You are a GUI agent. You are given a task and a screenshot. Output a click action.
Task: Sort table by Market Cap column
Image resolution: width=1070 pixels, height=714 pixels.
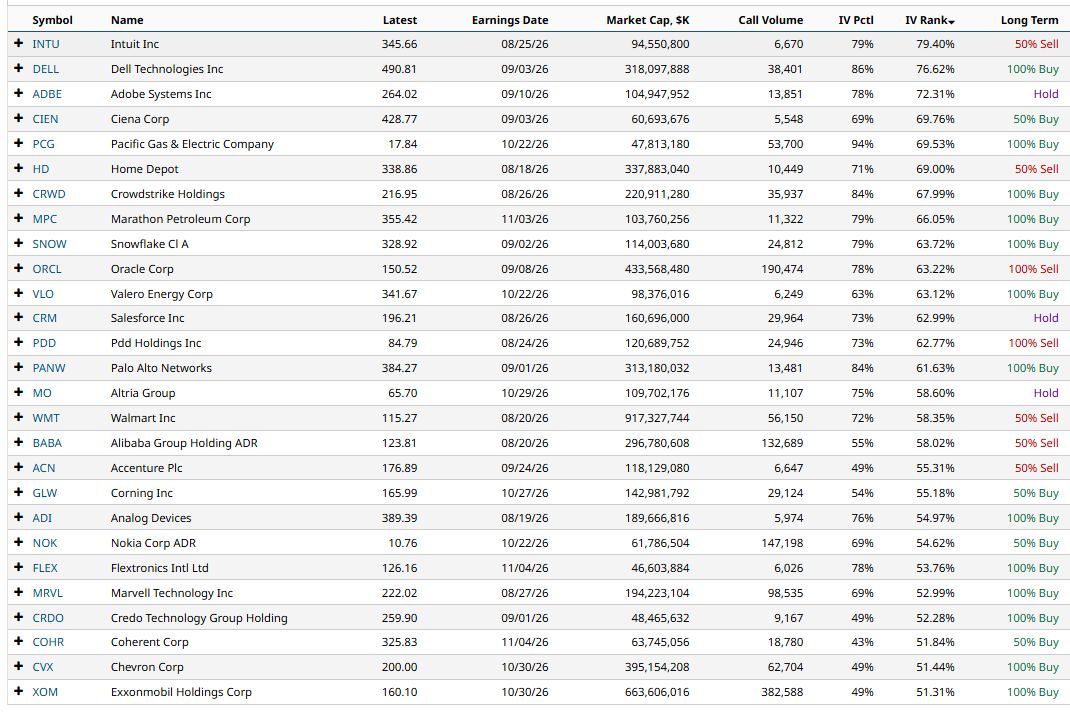[648, 20]
